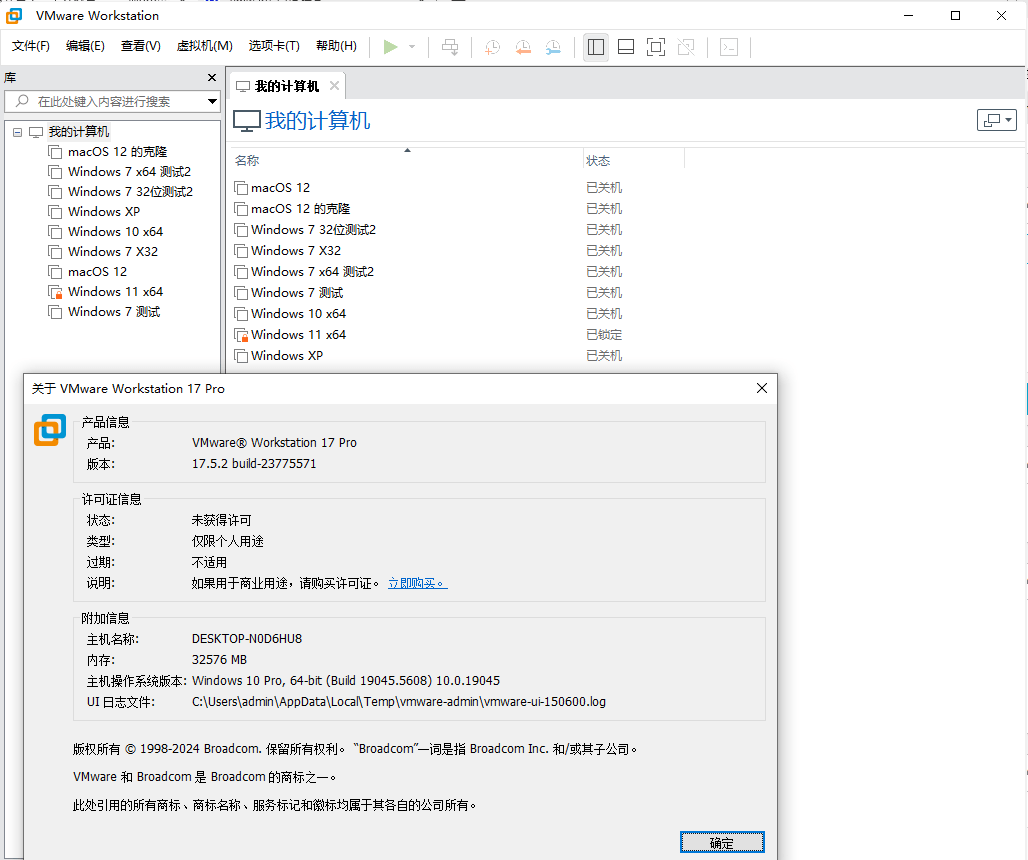Select Windows 7 测试 in library tree
The width and height of the screenshot is (1028, 860).
coord(104,312)
